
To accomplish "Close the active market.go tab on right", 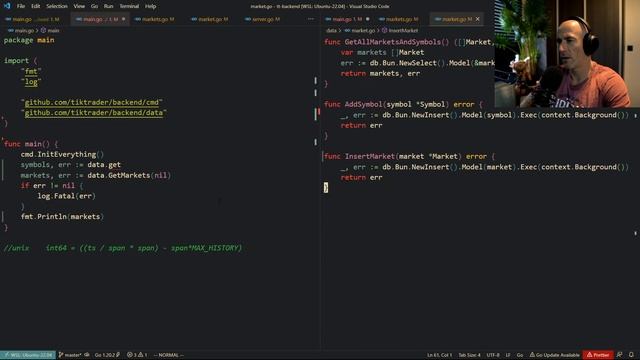I will point(478,19).
